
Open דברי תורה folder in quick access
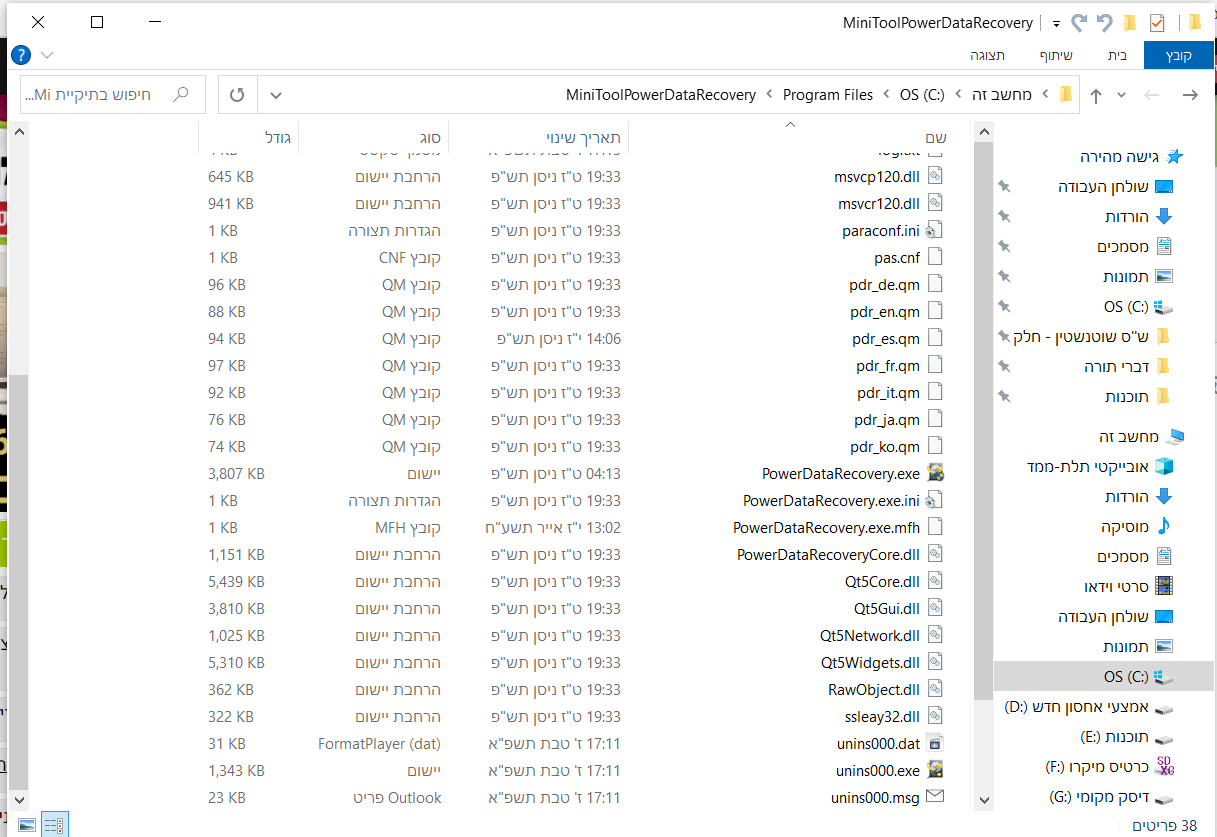(x=1127, y=367)
